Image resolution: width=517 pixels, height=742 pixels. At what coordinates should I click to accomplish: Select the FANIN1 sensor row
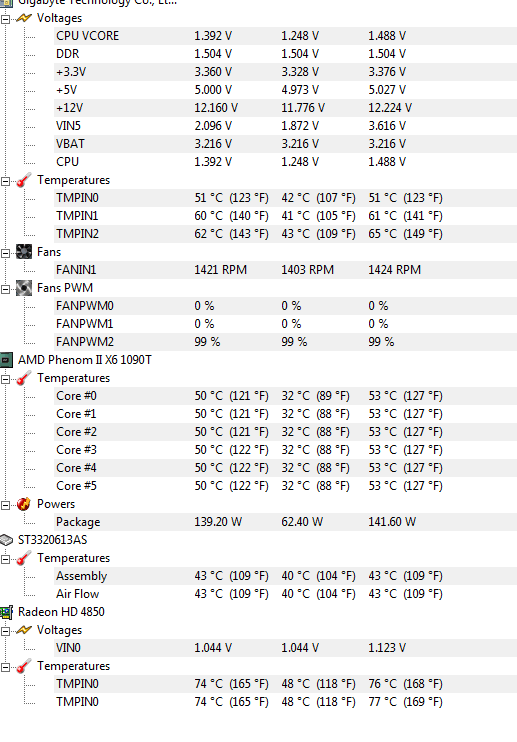(x=285, y=270)
